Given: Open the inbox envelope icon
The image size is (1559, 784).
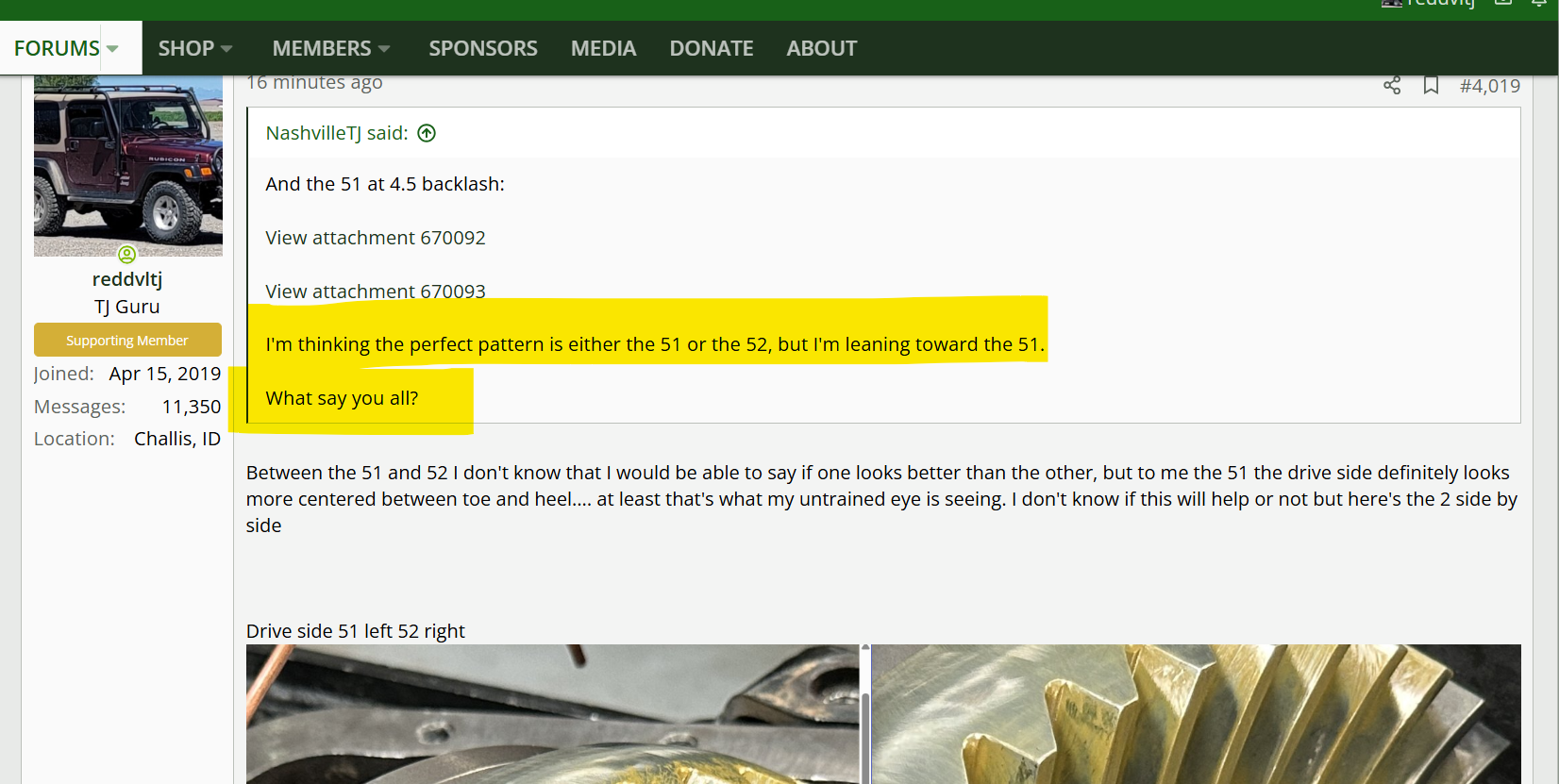Looking at the screenshot, I should click(x=1503, y=4).
